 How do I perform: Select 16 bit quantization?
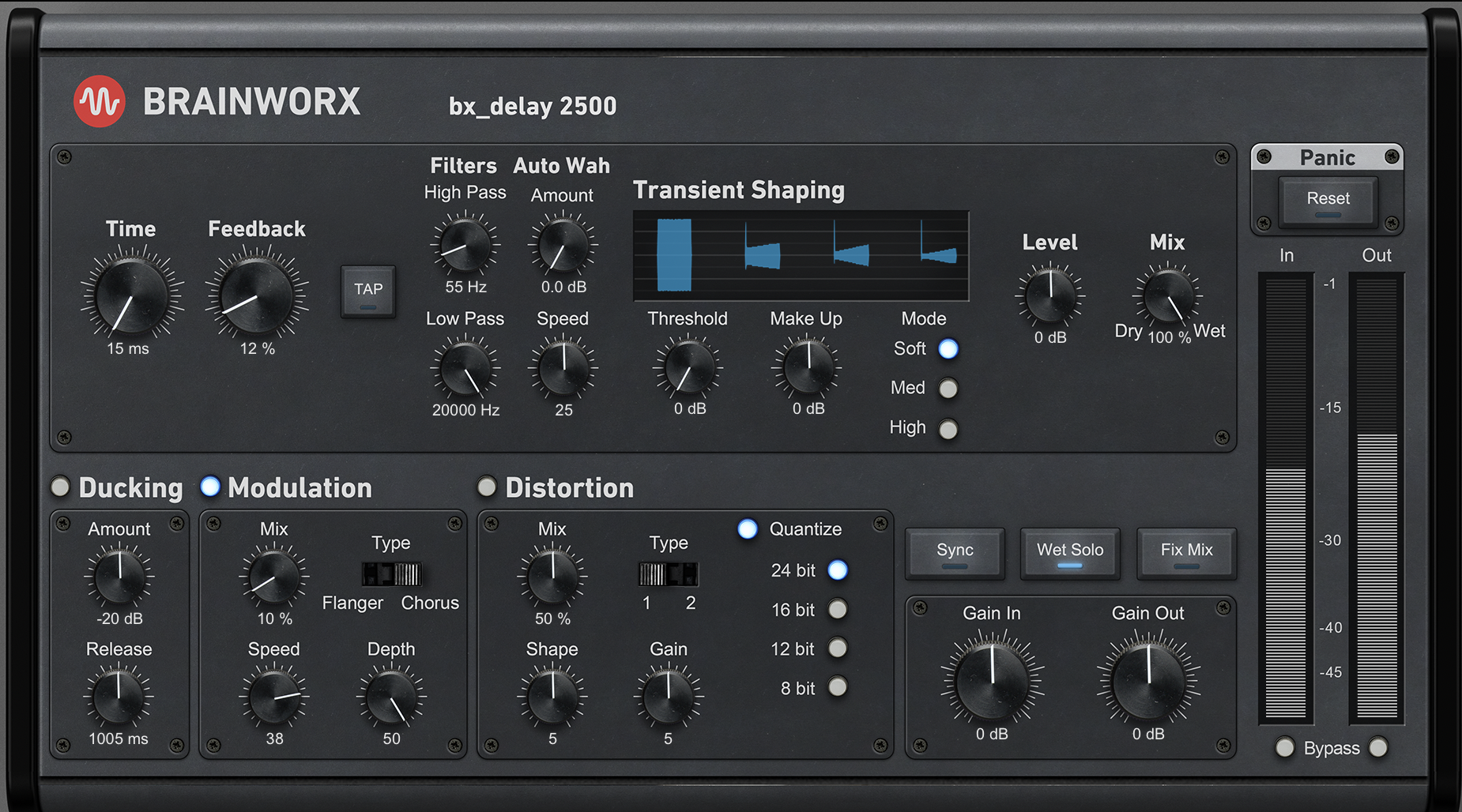838,609
